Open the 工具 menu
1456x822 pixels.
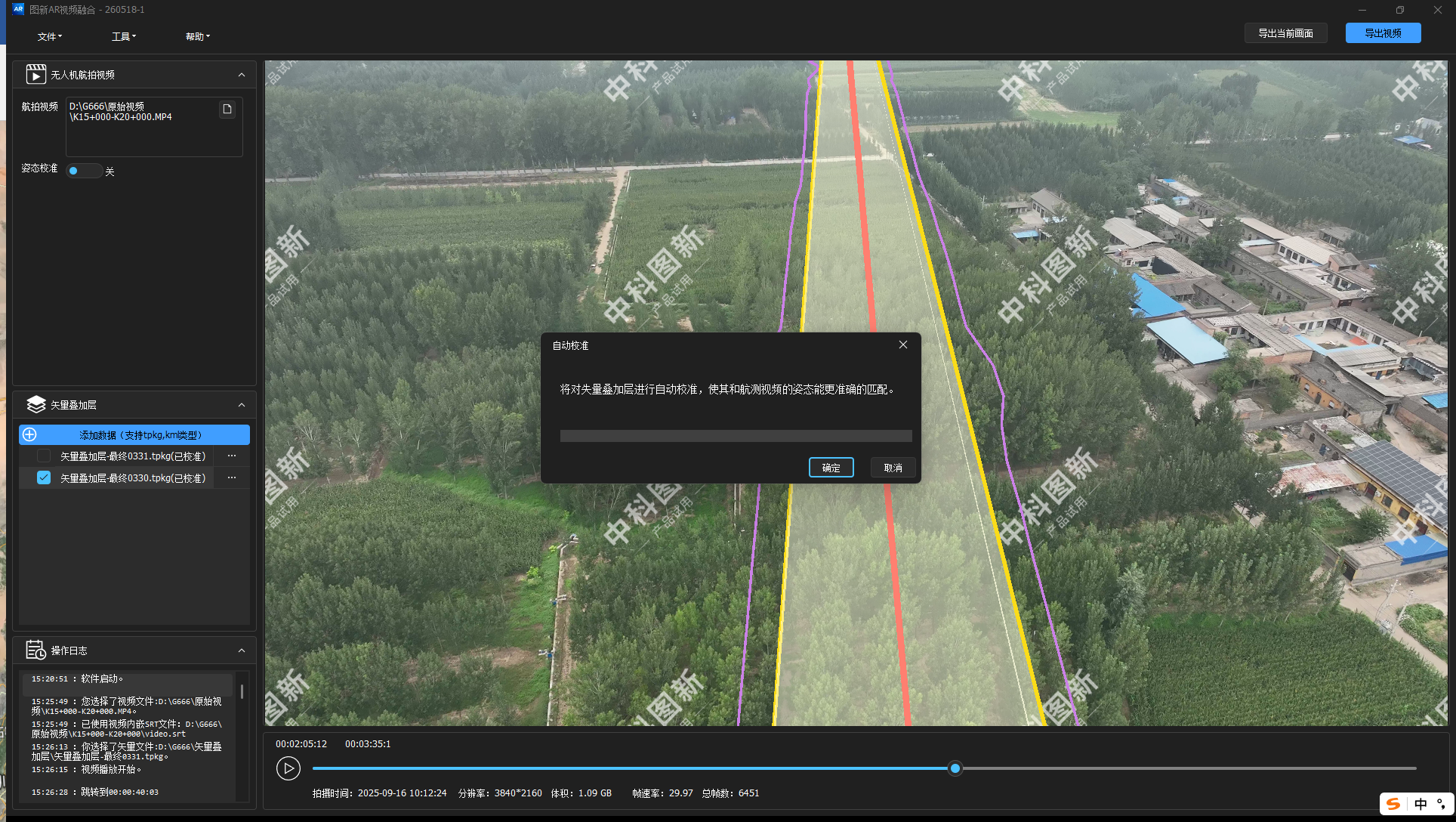coord(124,36)
